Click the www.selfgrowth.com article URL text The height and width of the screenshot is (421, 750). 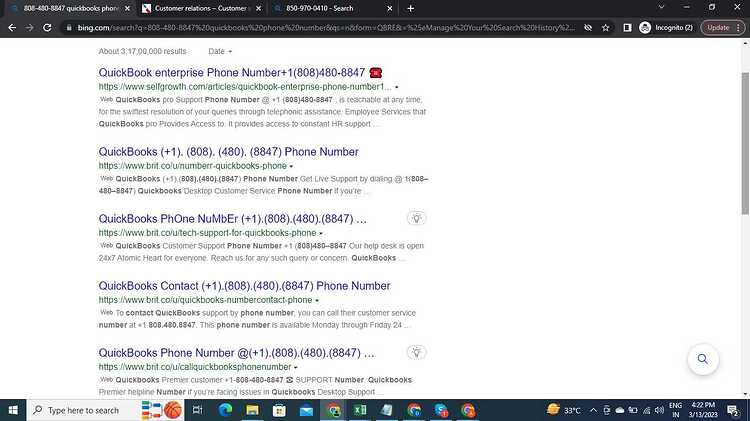245,87
